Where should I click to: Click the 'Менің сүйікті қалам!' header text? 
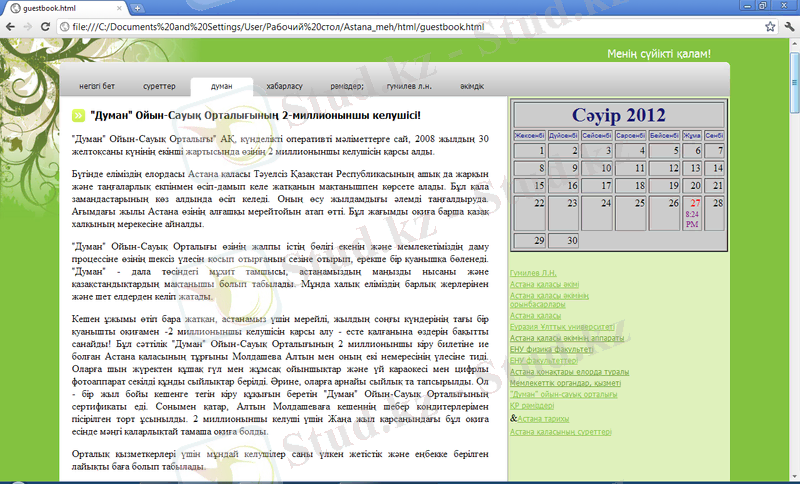(659, 54)
